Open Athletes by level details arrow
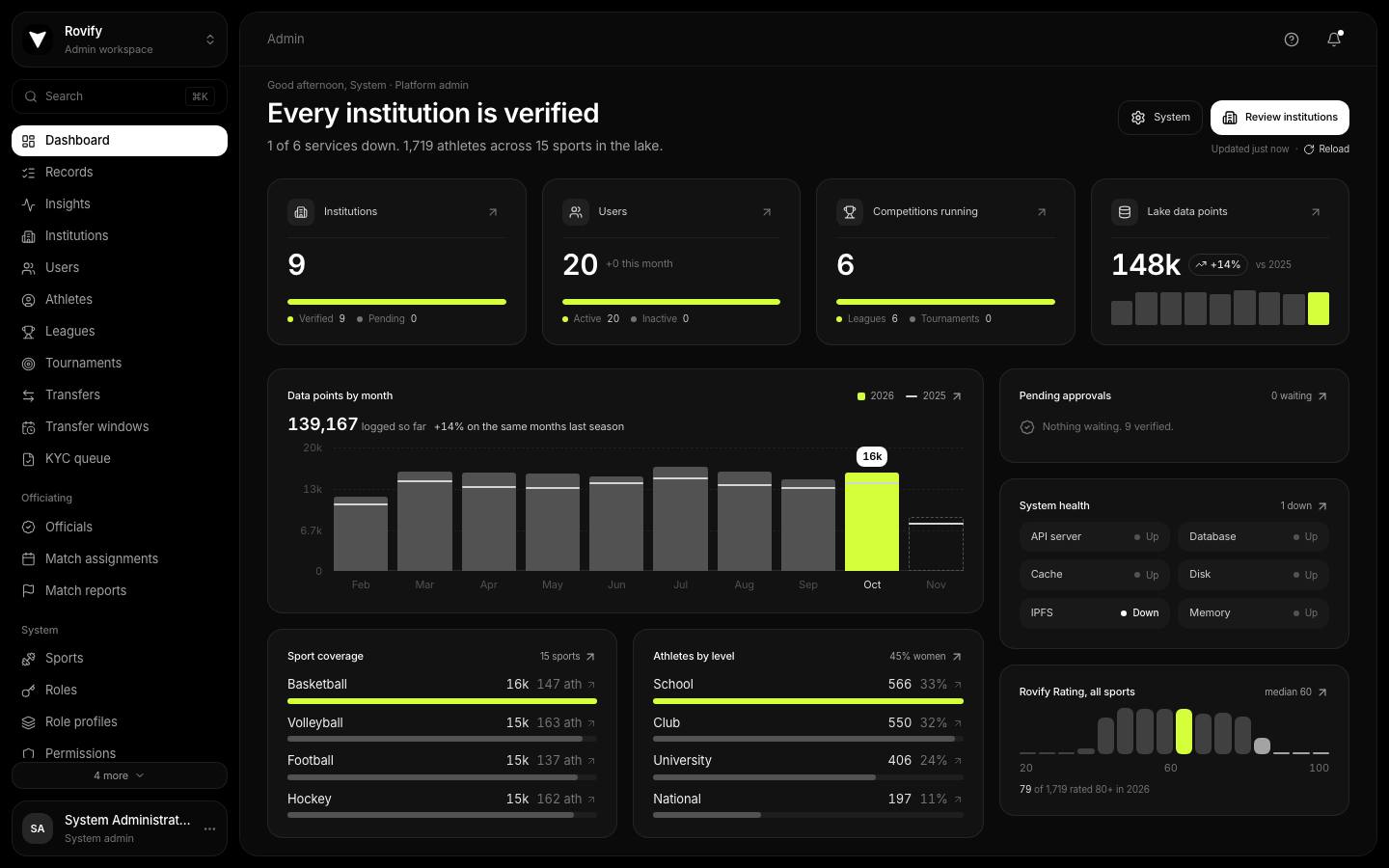Viewport: 1389px width, 868px height. pos(957,657)
